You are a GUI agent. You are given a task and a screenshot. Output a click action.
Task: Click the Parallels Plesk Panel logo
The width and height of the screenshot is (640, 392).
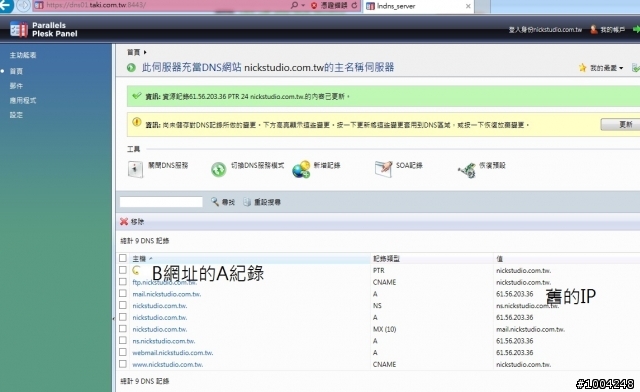click(44, 29)
